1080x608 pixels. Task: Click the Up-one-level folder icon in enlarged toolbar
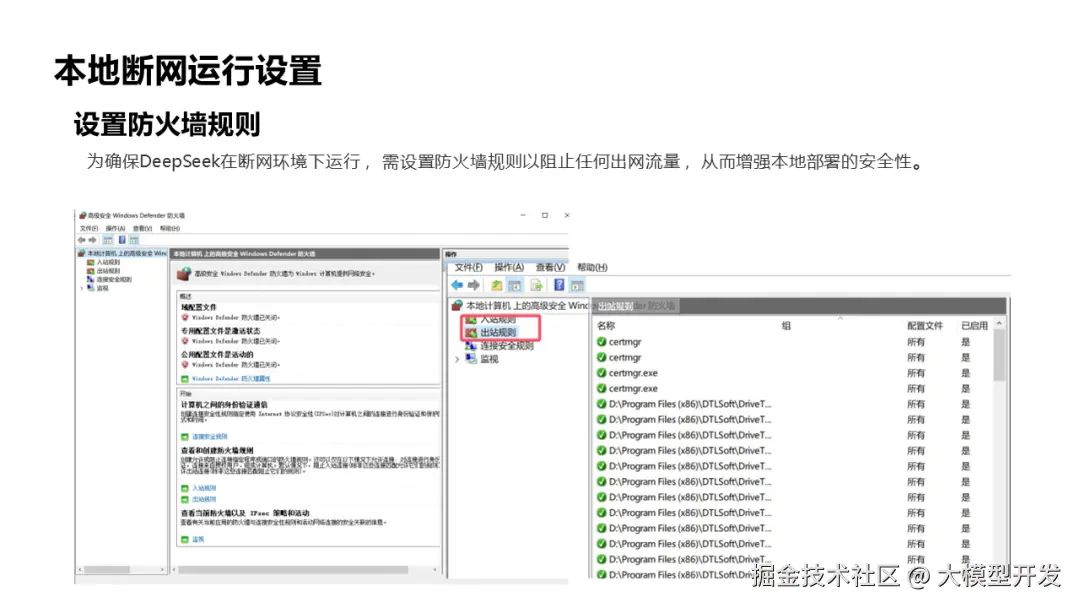[x=497, y=285]
